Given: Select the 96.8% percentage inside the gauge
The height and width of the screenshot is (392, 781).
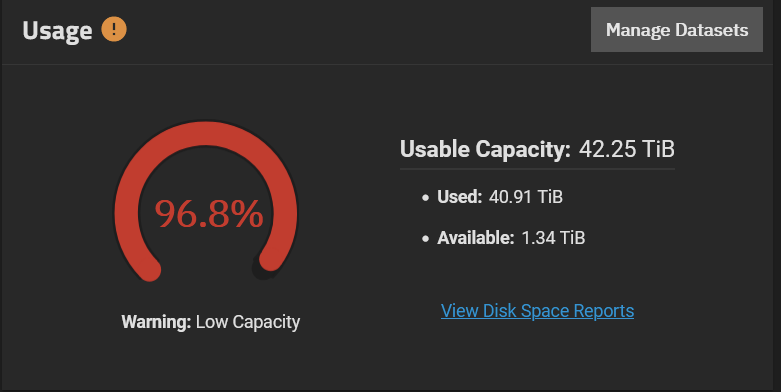Looking at the screenshot, I should [x=209, y=214].
